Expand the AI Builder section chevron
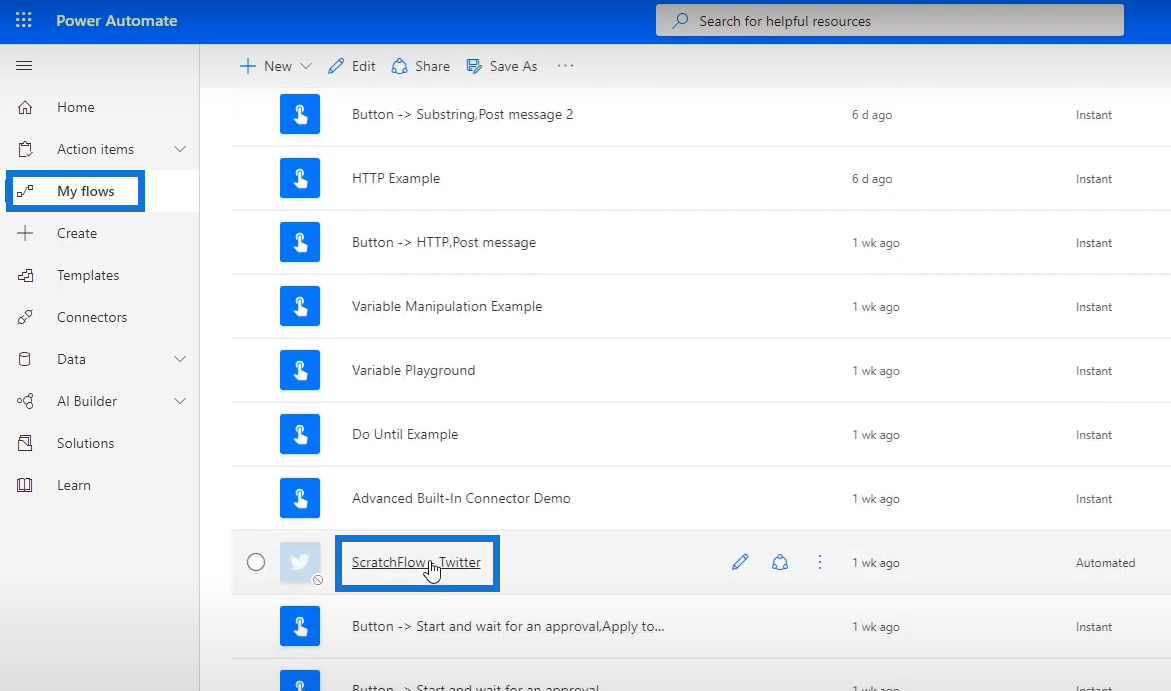 point(180,401)
